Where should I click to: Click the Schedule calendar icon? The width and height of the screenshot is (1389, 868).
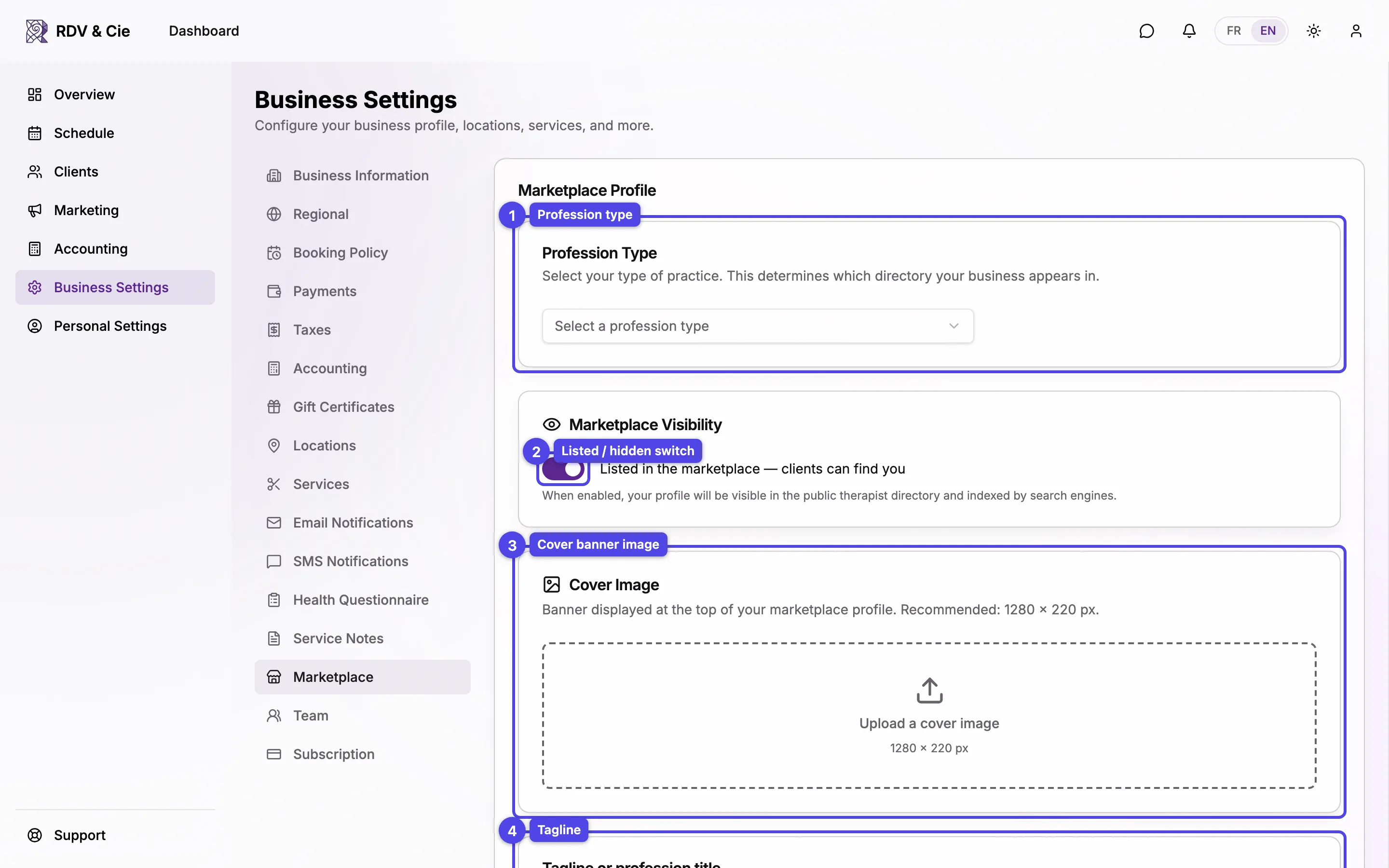point(35,133)
